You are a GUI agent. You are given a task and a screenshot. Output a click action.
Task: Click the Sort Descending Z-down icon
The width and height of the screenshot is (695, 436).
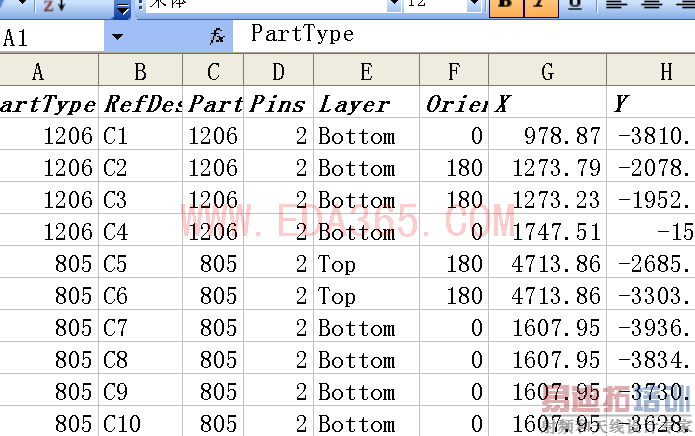(54, 5)
